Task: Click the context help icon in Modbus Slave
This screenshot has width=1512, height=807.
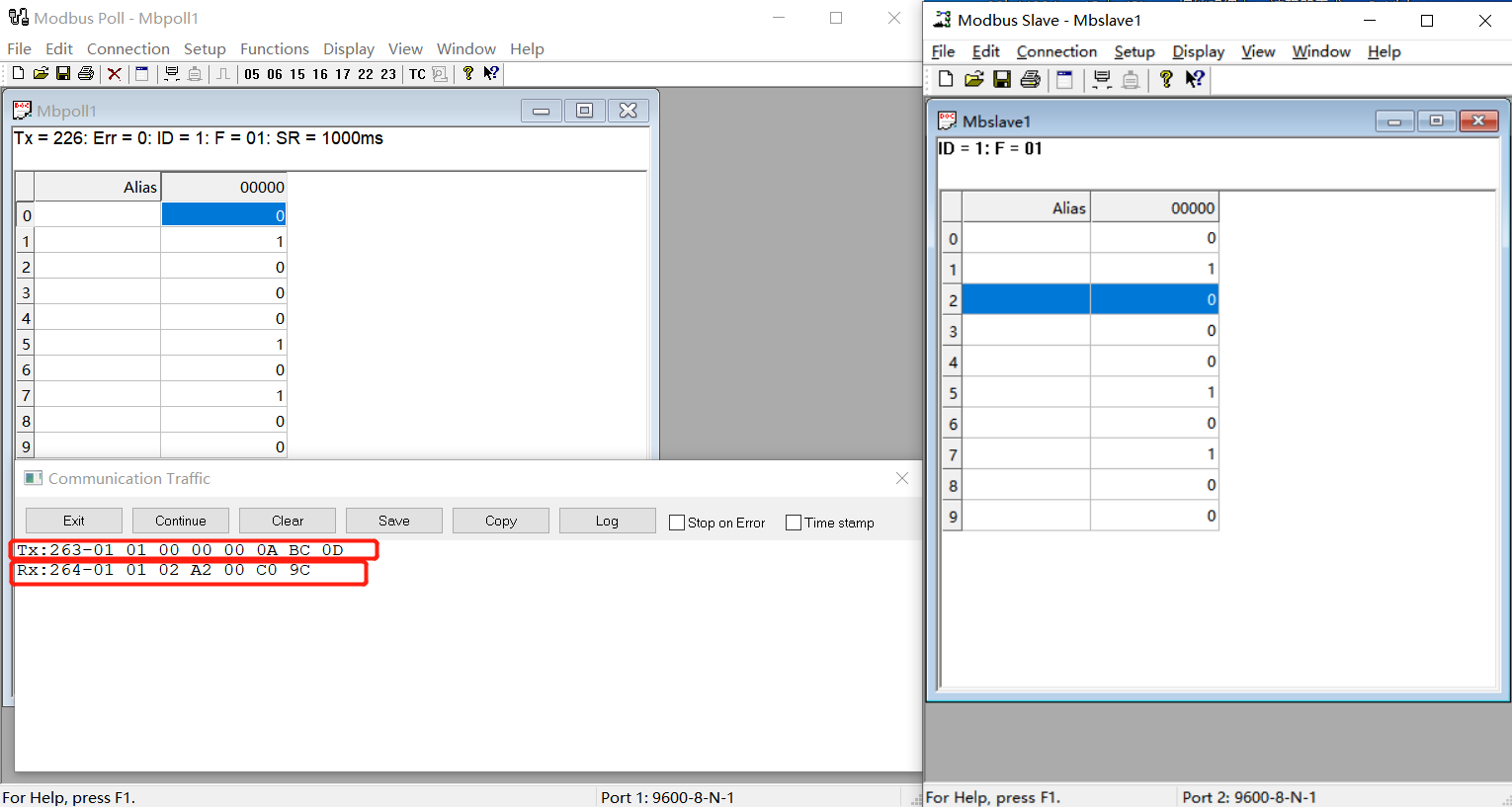Action: [1195, 79]
